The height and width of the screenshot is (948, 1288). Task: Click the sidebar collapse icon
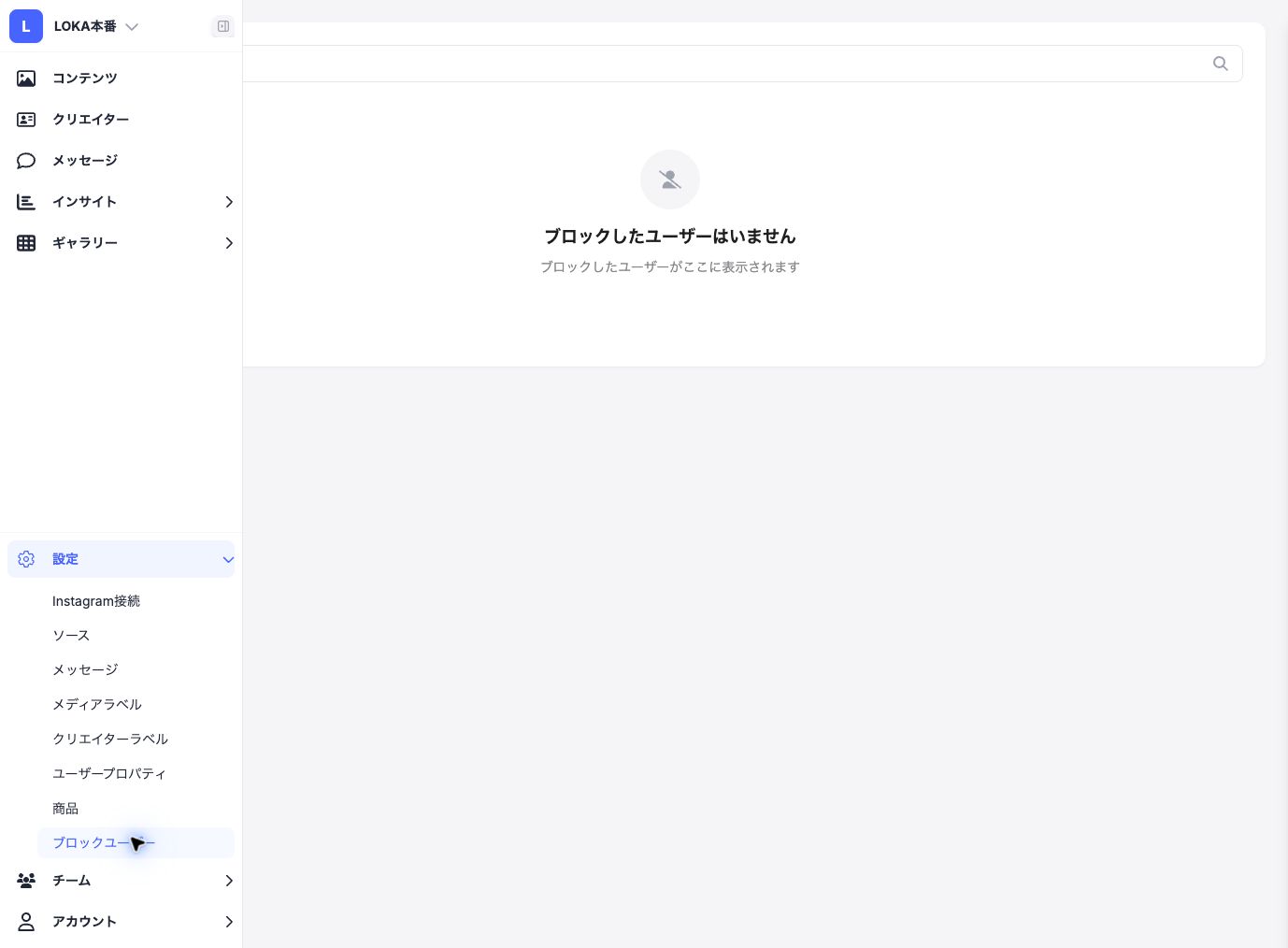pos(223,26)
